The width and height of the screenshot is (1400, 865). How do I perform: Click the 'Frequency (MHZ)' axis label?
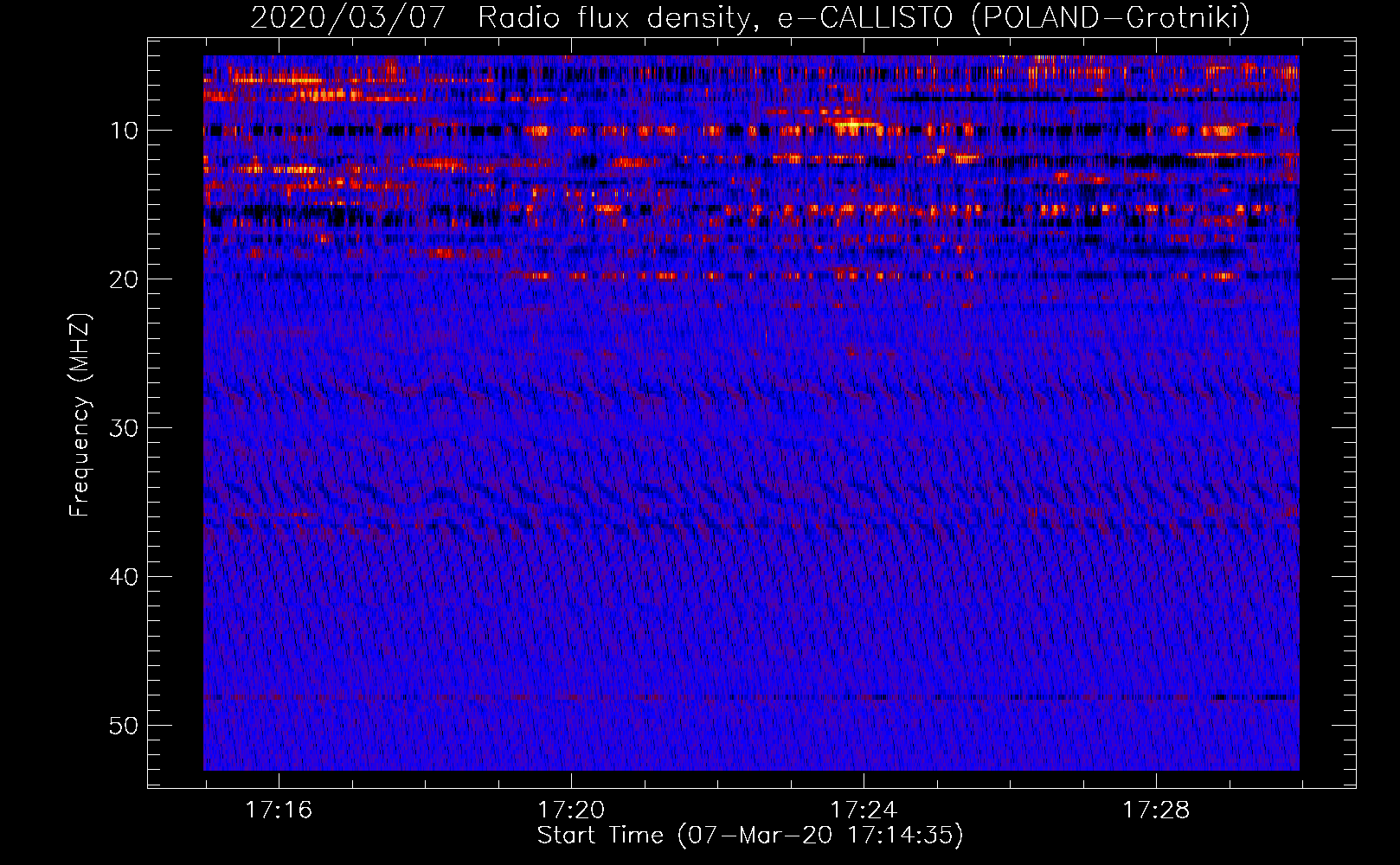(79, 415)
